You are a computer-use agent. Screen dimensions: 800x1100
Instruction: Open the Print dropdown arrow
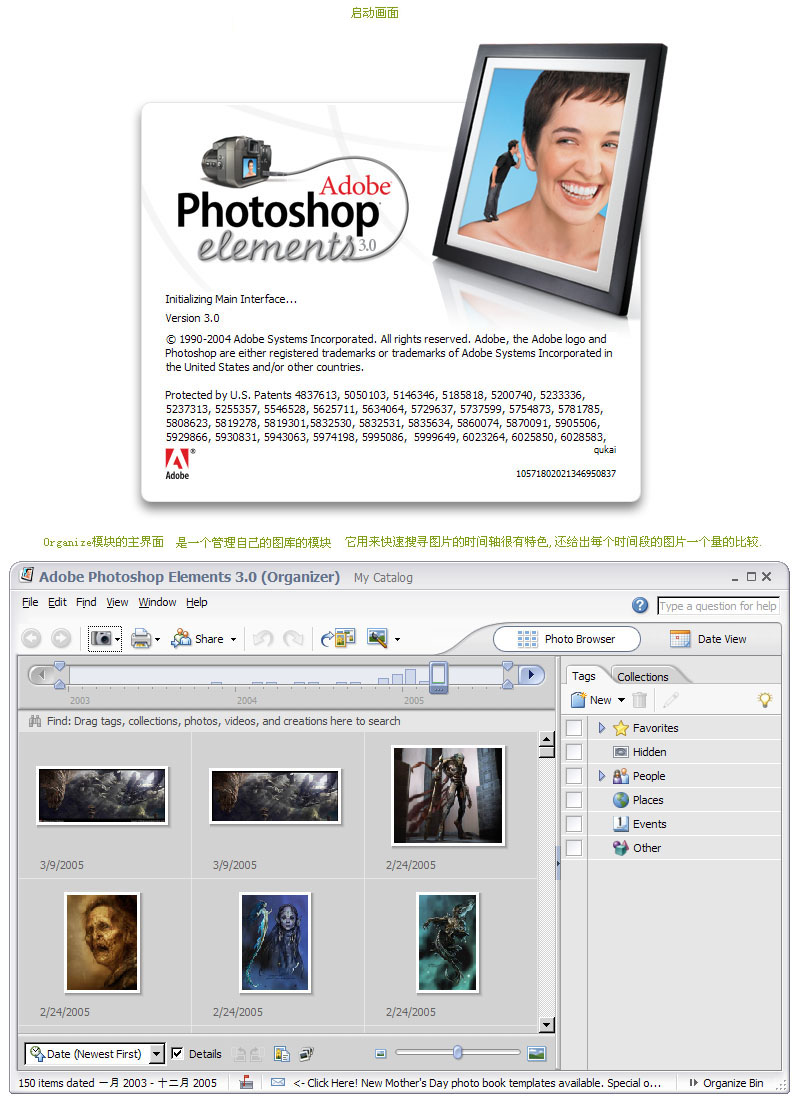pos(157,639)
